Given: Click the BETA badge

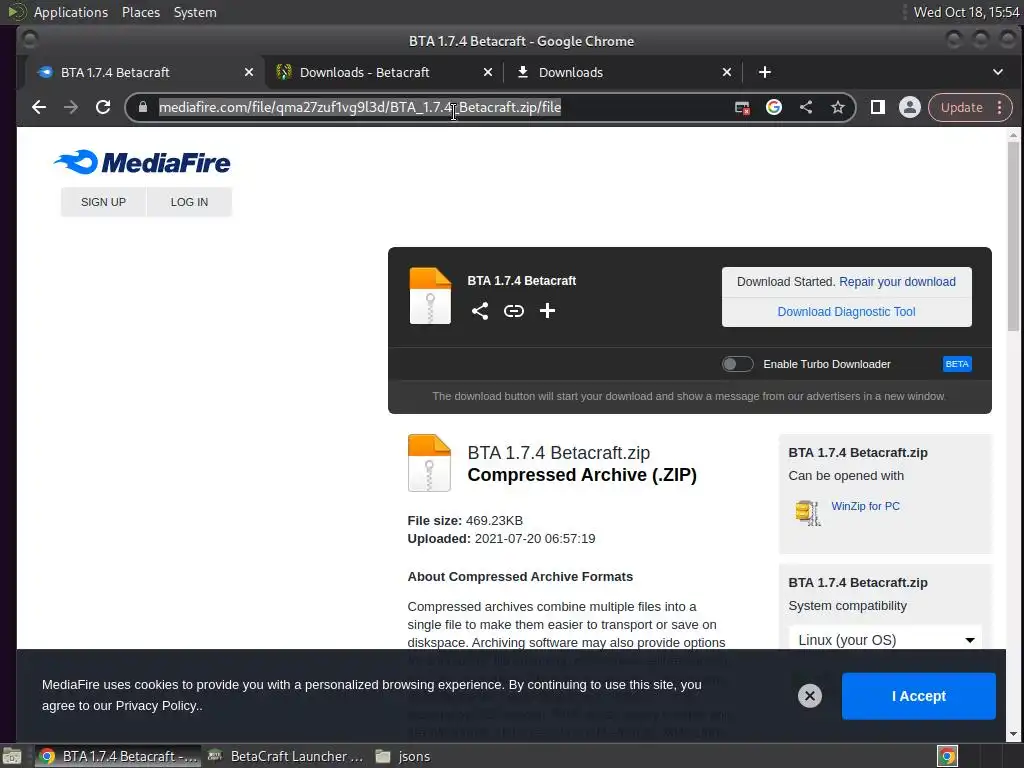Looking at the screenshot, I should (x=957, y=364).
